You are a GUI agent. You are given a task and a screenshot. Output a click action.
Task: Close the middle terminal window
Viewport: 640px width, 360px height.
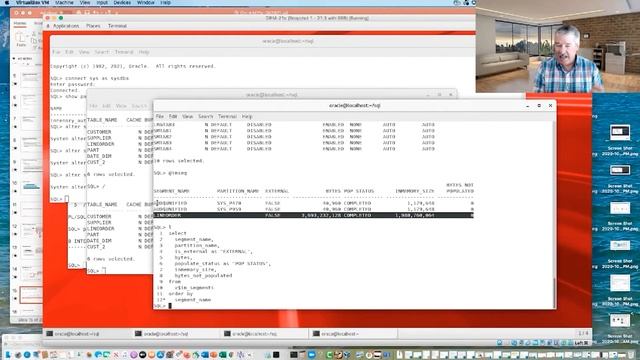[451, 95]
